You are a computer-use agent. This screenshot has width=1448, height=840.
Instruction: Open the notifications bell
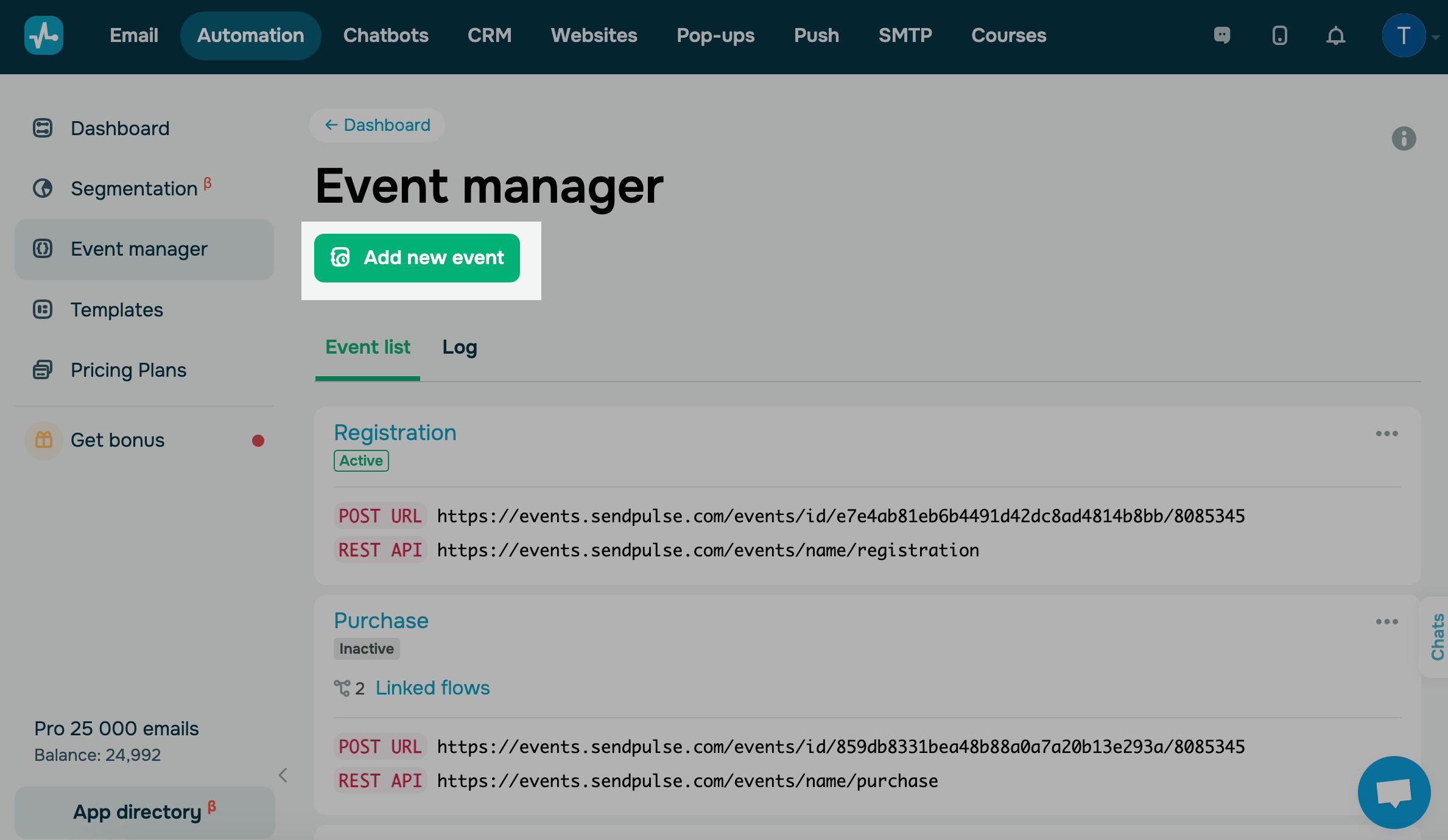coord(1335,35)
